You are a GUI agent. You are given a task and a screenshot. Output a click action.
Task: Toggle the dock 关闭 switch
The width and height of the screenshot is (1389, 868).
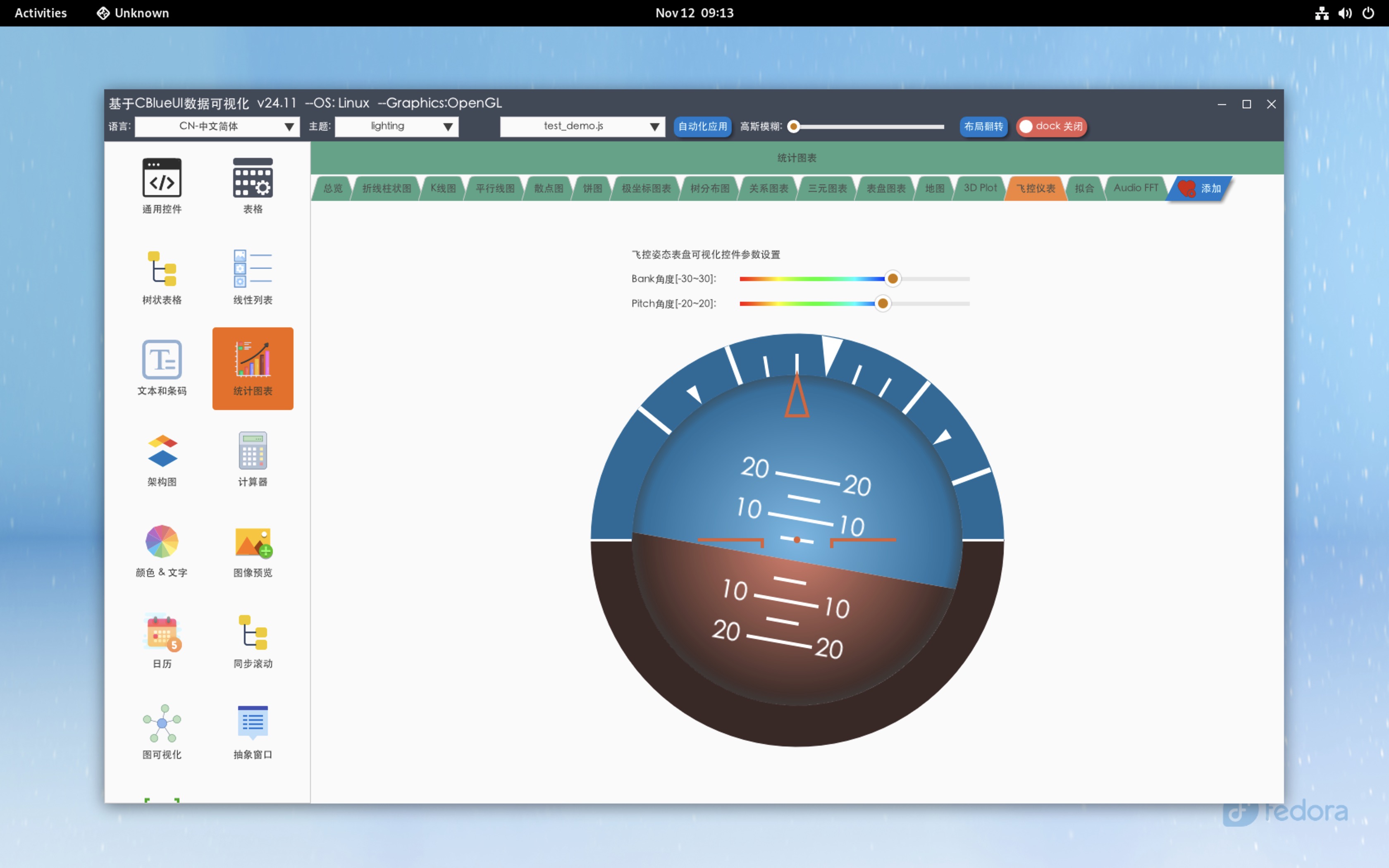point(1051,126)
